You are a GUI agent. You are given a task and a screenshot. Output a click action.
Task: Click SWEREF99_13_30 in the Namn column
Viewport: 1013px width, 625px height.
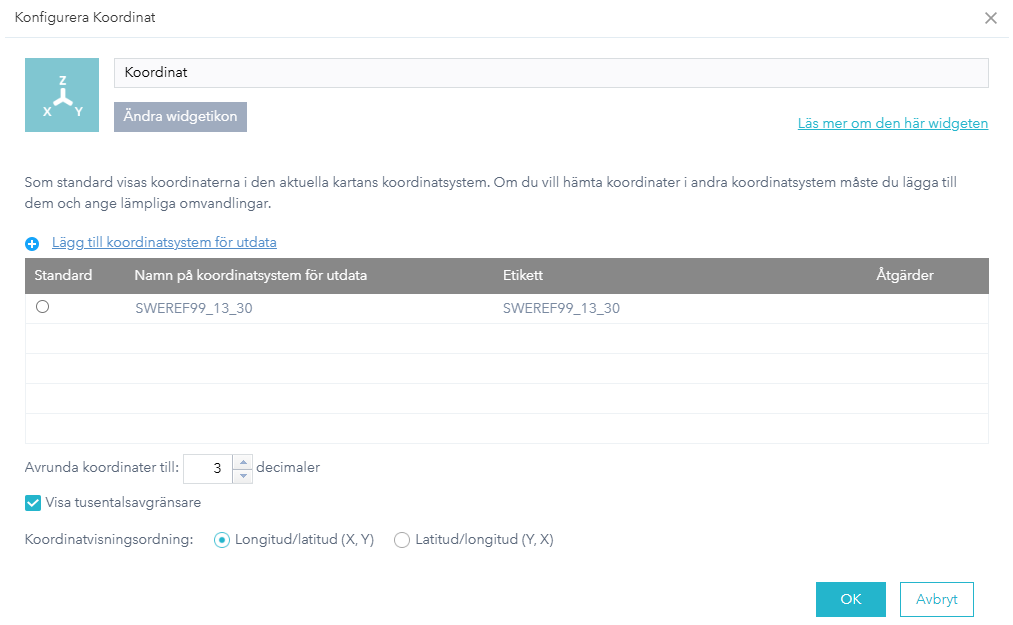click(194, 308)
